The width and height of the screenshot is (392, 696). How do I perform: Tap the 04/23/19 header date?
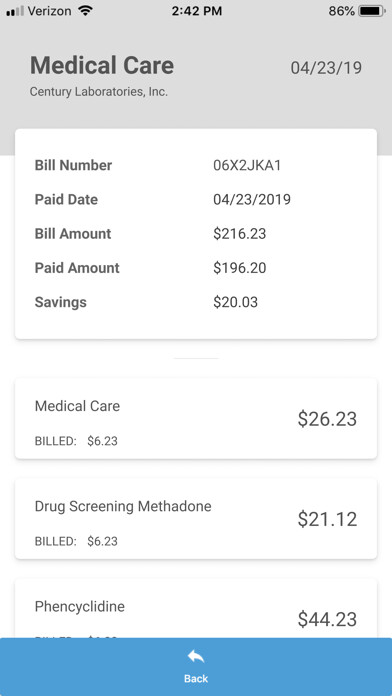tap(326, 68)
